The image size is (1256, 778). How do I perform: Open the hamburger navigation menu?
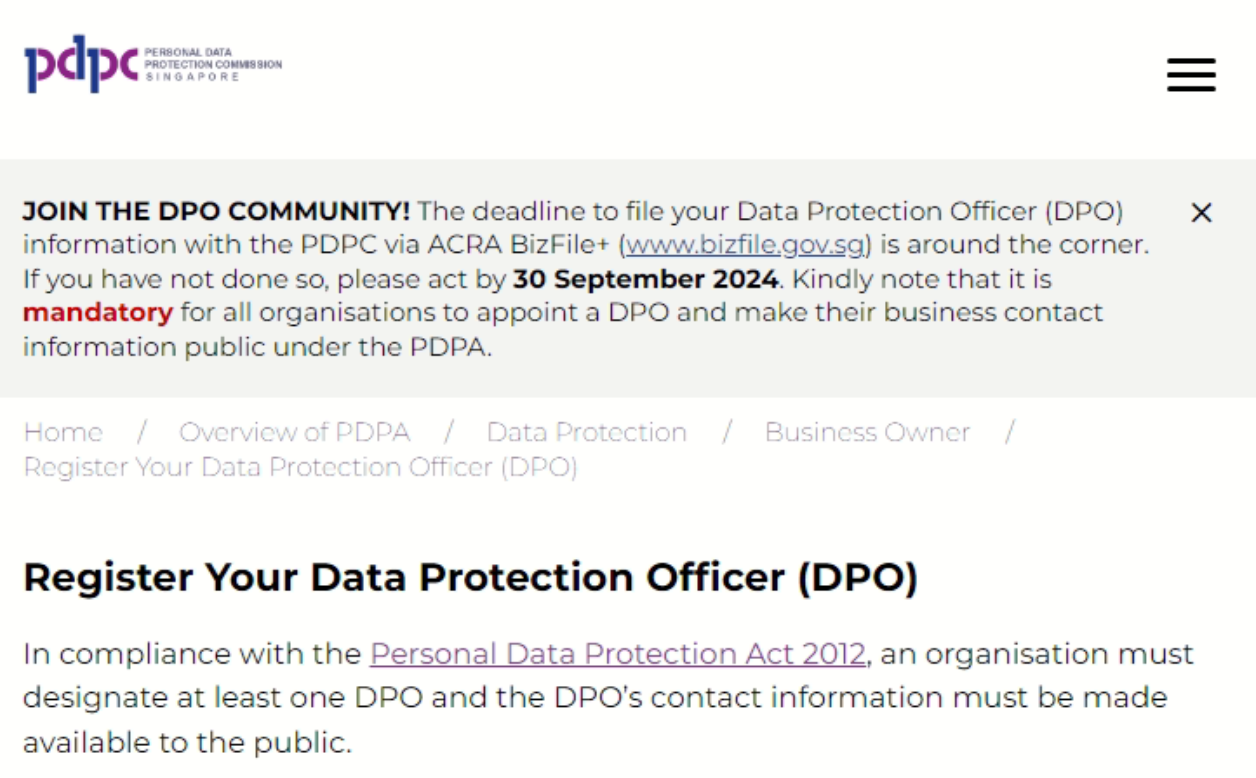tap(1191, 75)
